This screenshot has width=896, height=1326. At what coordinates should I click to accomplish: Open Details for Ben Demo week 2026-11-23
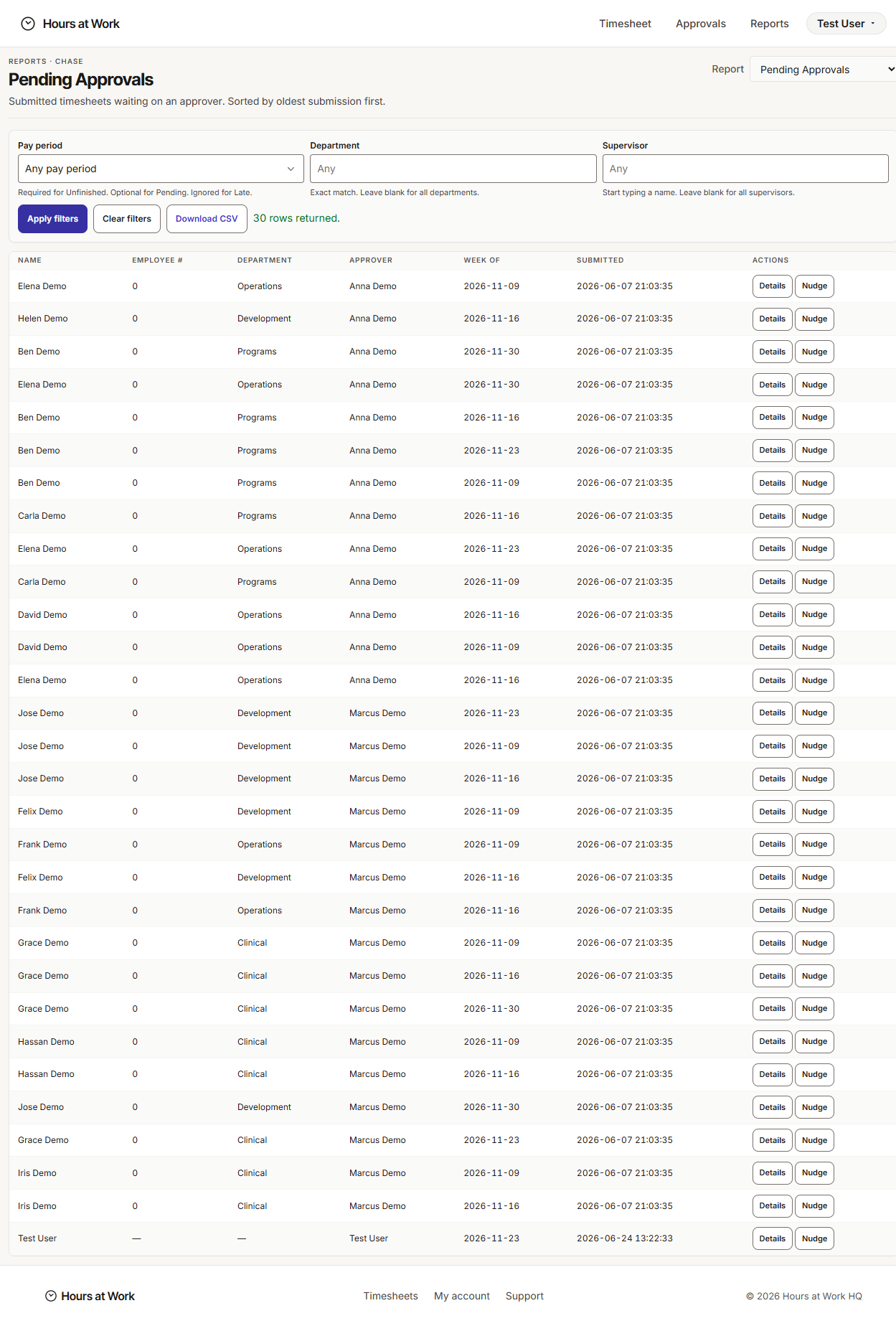[x=772, y=451]
